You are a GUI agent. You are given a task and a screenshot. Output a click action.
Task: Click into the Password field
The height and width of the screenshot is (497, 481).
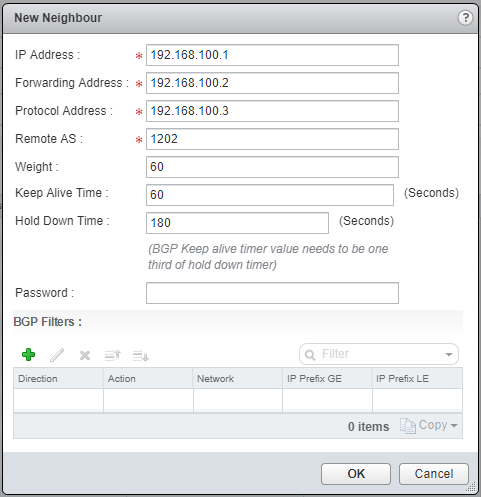pos(272,293)
